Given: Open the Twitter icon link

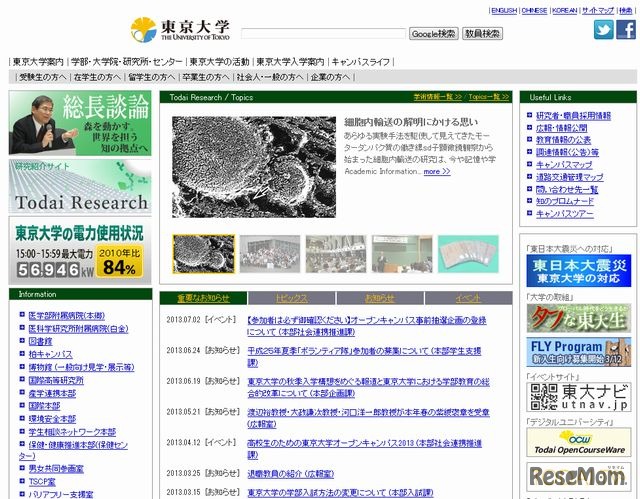Looking at the screenshot, I should (x=603, y=29).
